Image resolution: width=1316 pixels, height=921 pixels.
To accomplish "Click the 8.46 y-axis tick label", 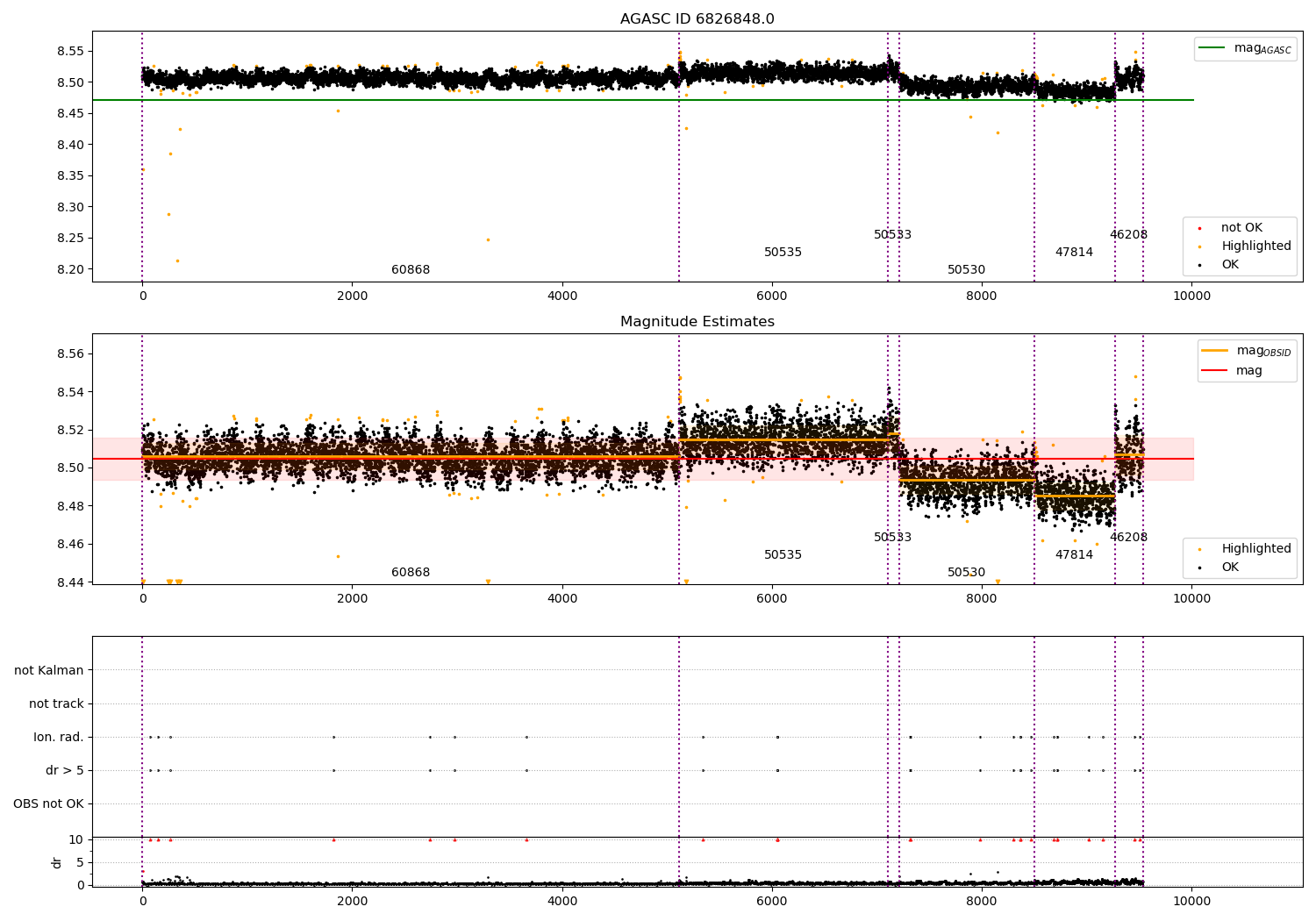I will point(69,544).
